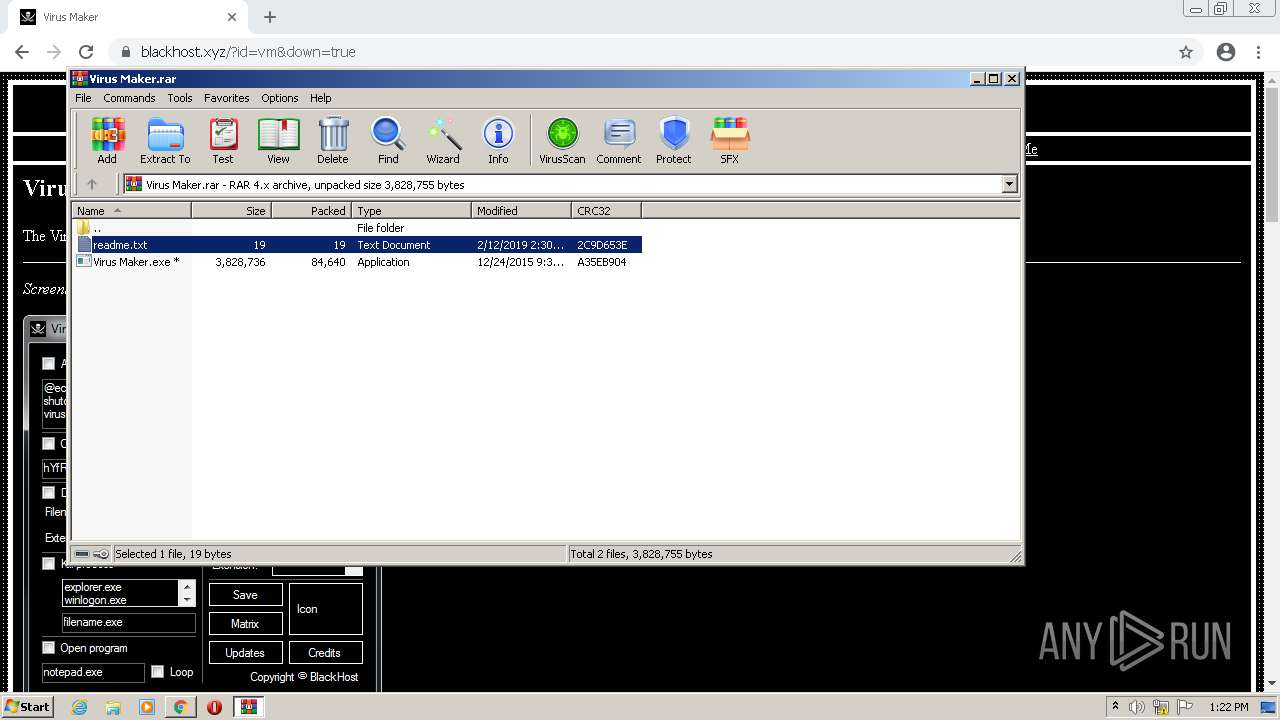Click the volume speaker tray icon

coord(1137,707)
